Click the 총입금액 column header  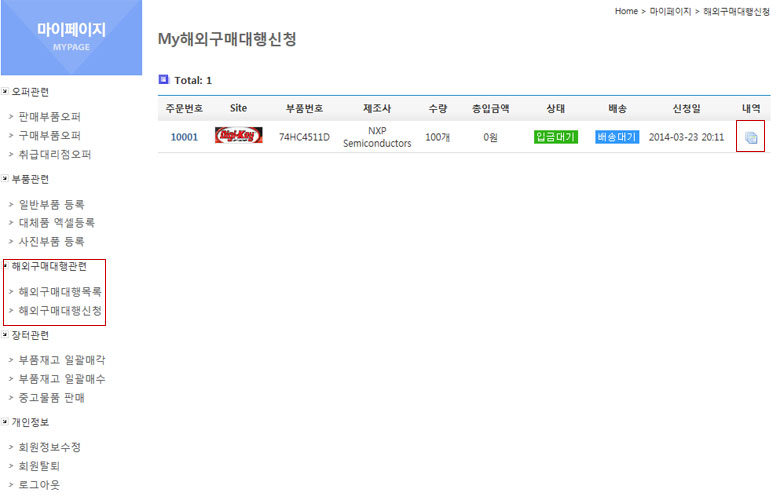click(x=490, y=108)
